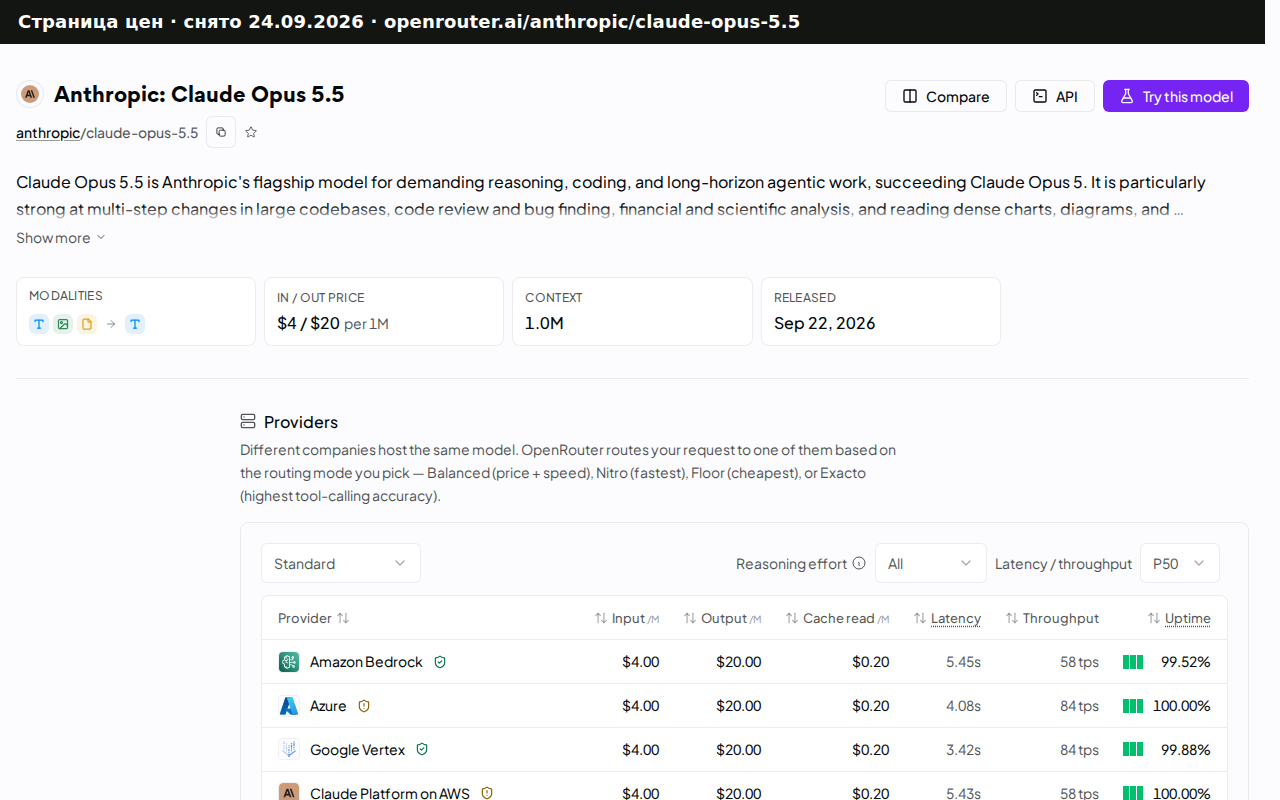
Task: Expand the description with Show more
Action: click(x=61, y=238)
